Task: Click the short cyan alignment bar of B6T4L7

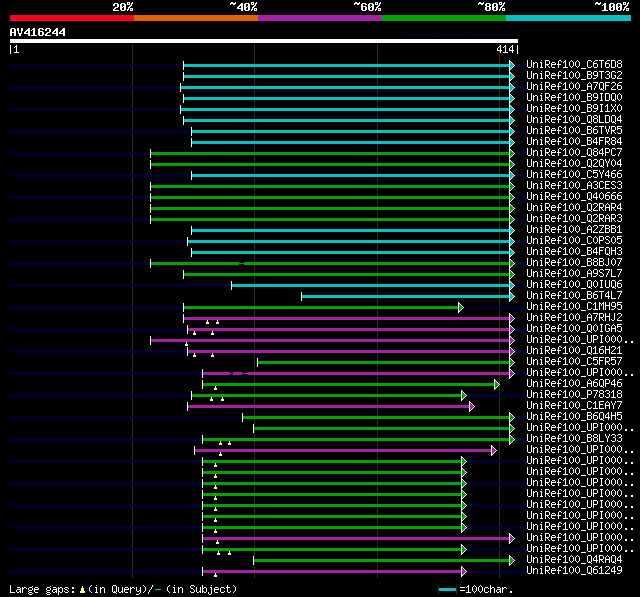Action: click(406, 297)
